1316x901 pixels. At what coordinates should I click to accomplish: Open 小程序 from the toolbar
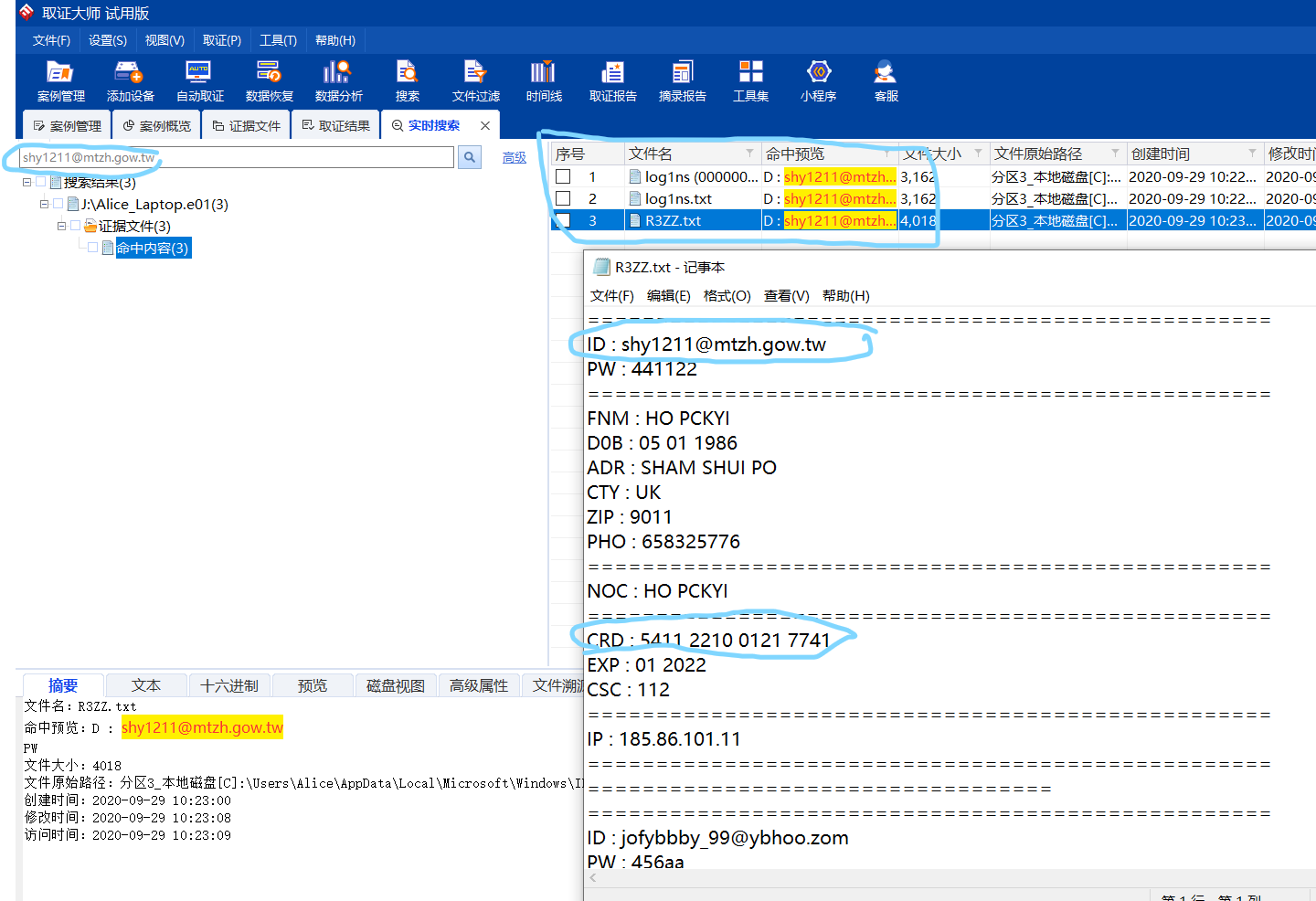(818, 80)
